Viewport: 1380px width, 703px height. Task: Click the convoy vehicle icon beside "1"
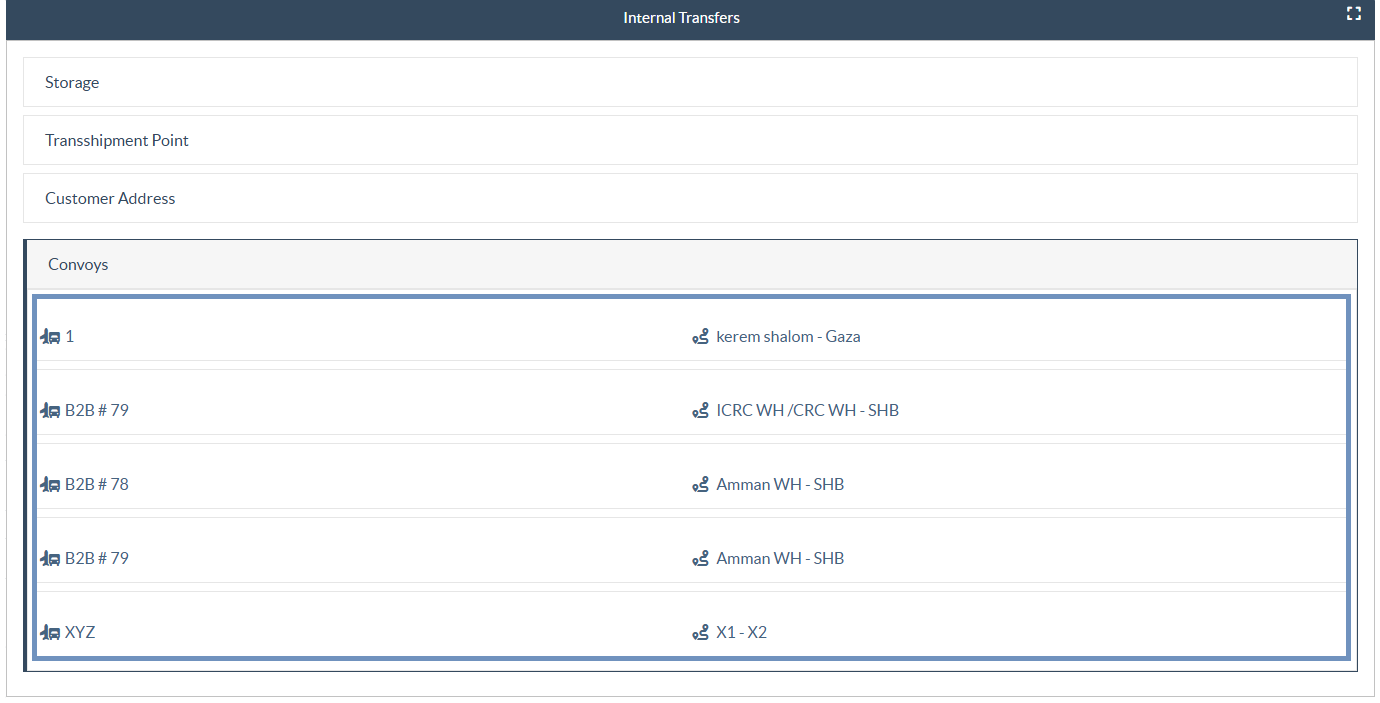[50, 337]
